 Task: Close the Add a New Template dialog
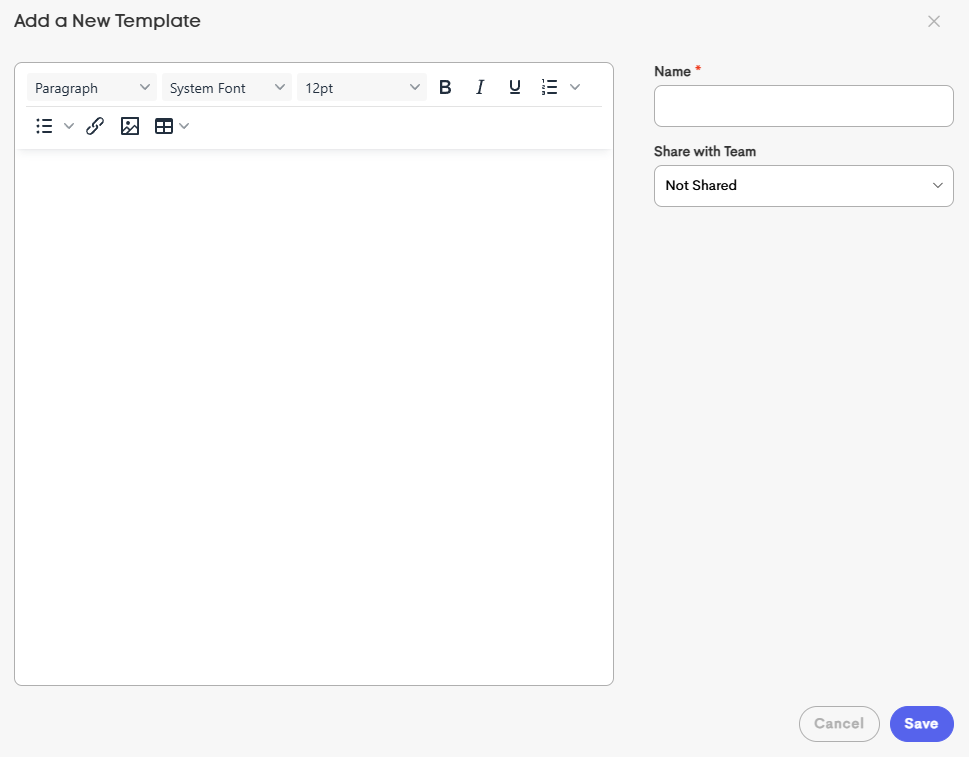pos(934,22)
